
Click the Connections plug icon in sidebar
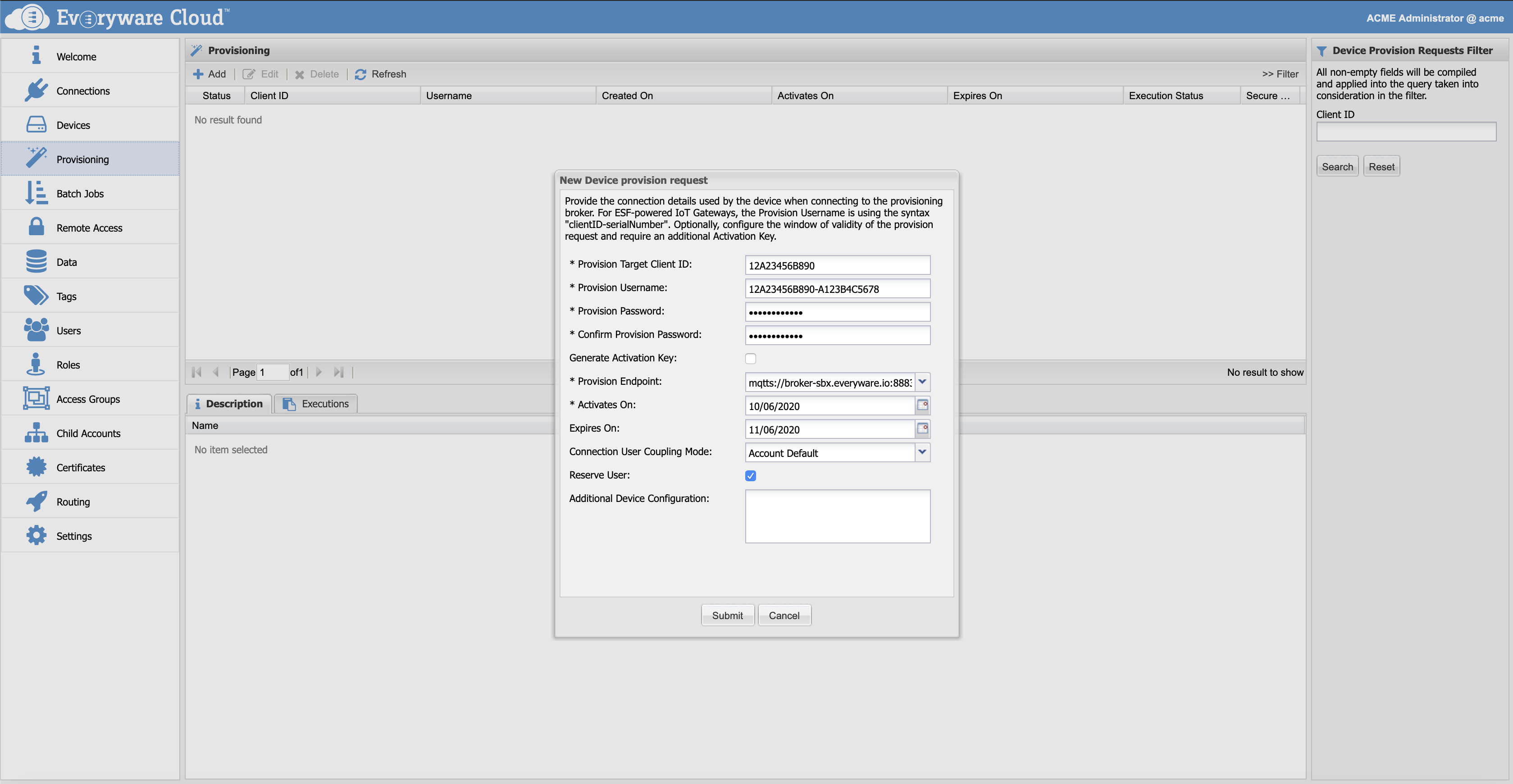click(36, 91)
